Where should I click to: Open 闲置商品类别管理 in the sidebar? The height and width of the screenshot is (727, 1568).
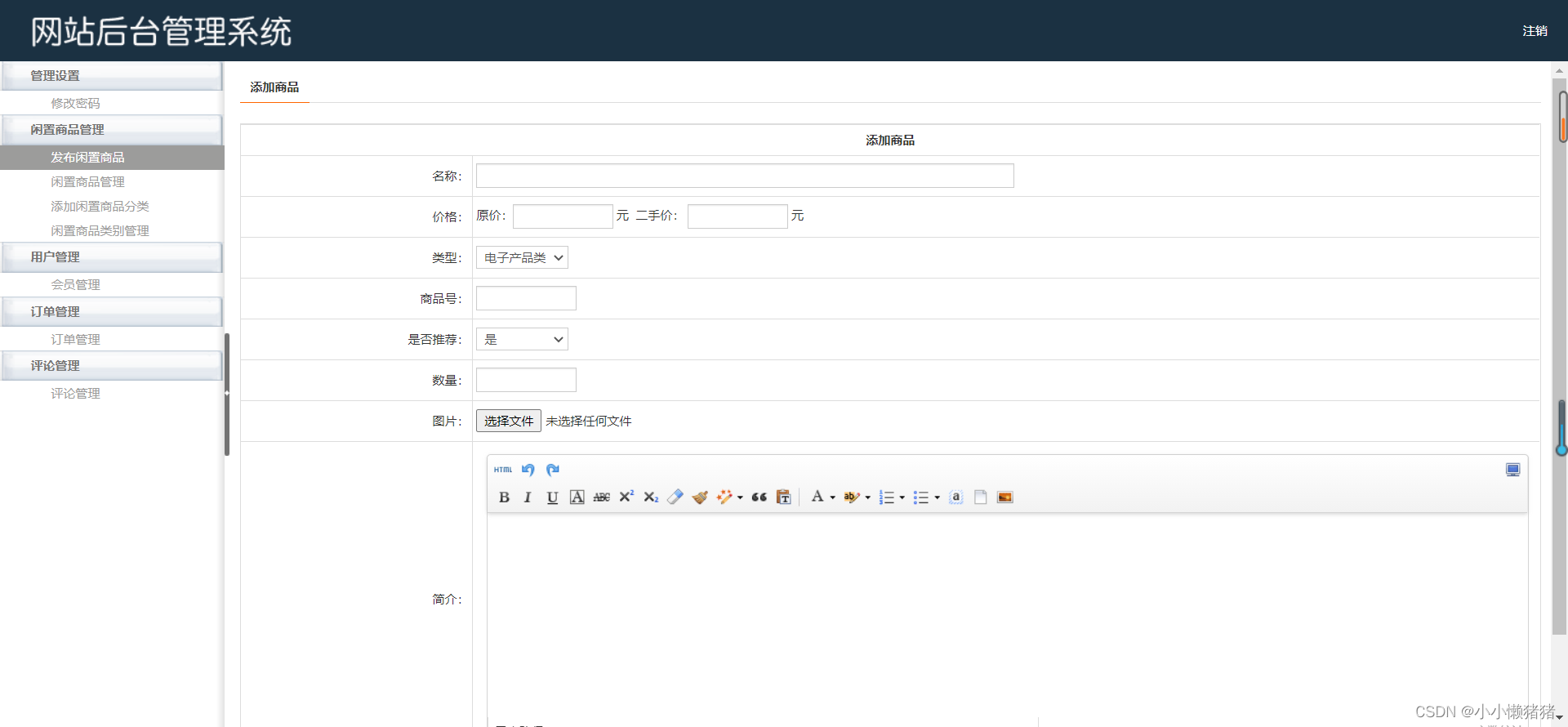tap(100, 230)
